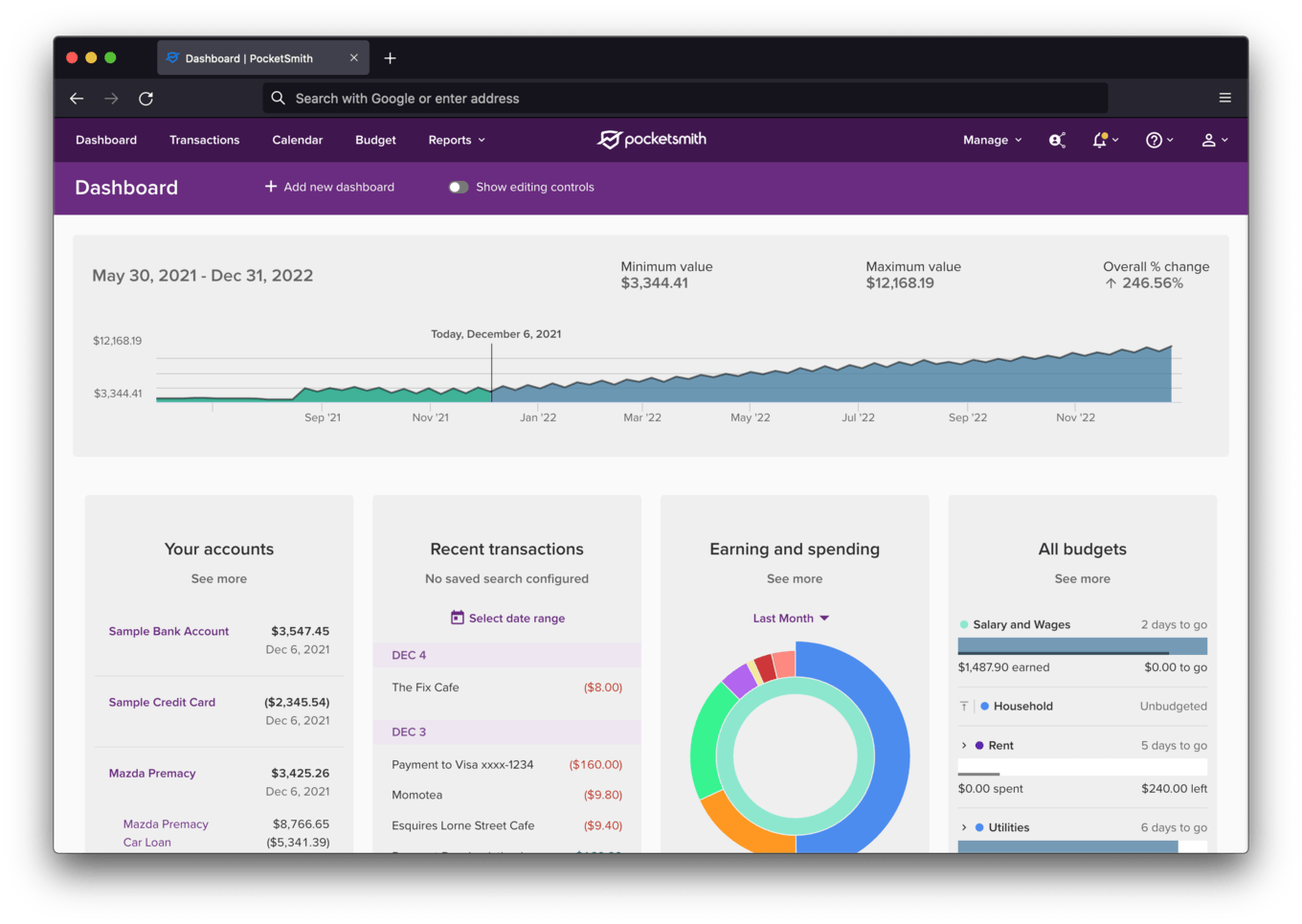Enable the Show editing controls toggle
Image resolution: width=1302 pixels, height=924 pixels.
(459, 187)
